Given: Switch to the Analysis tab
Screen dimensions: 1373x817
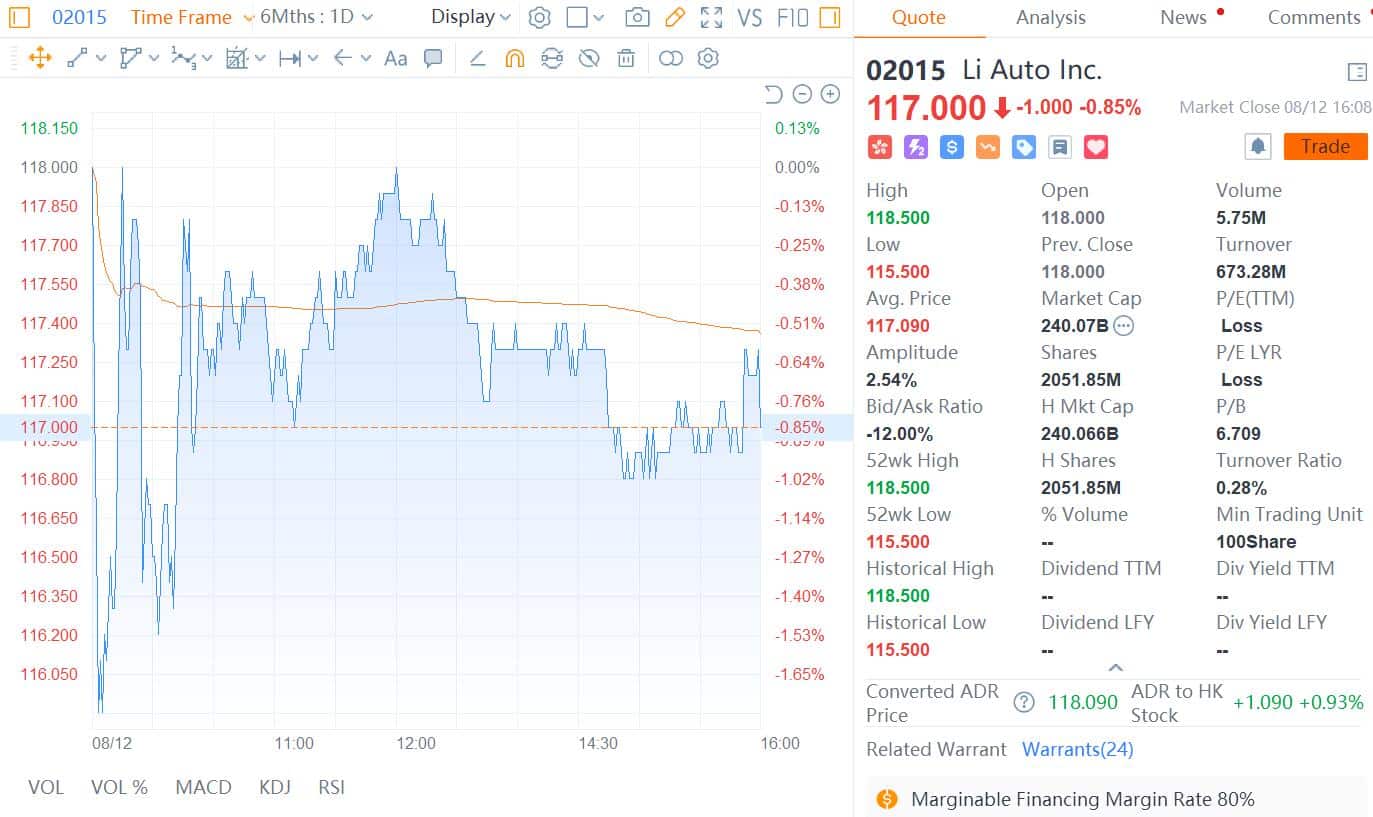Looking at the screenshot, I should coord(1050,17).
